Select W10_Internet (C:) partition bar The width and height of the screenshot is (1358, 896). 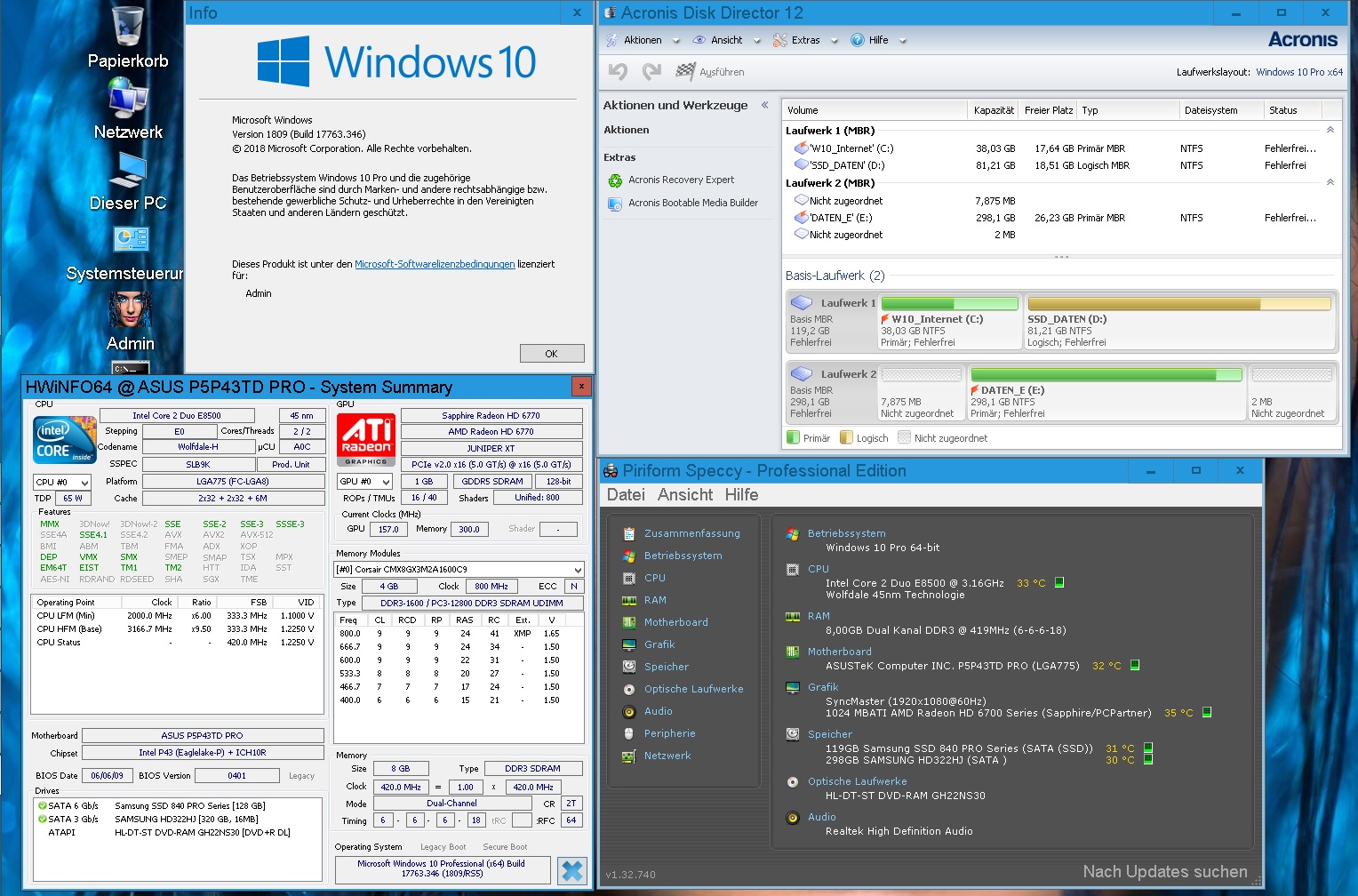coord(950,323)
